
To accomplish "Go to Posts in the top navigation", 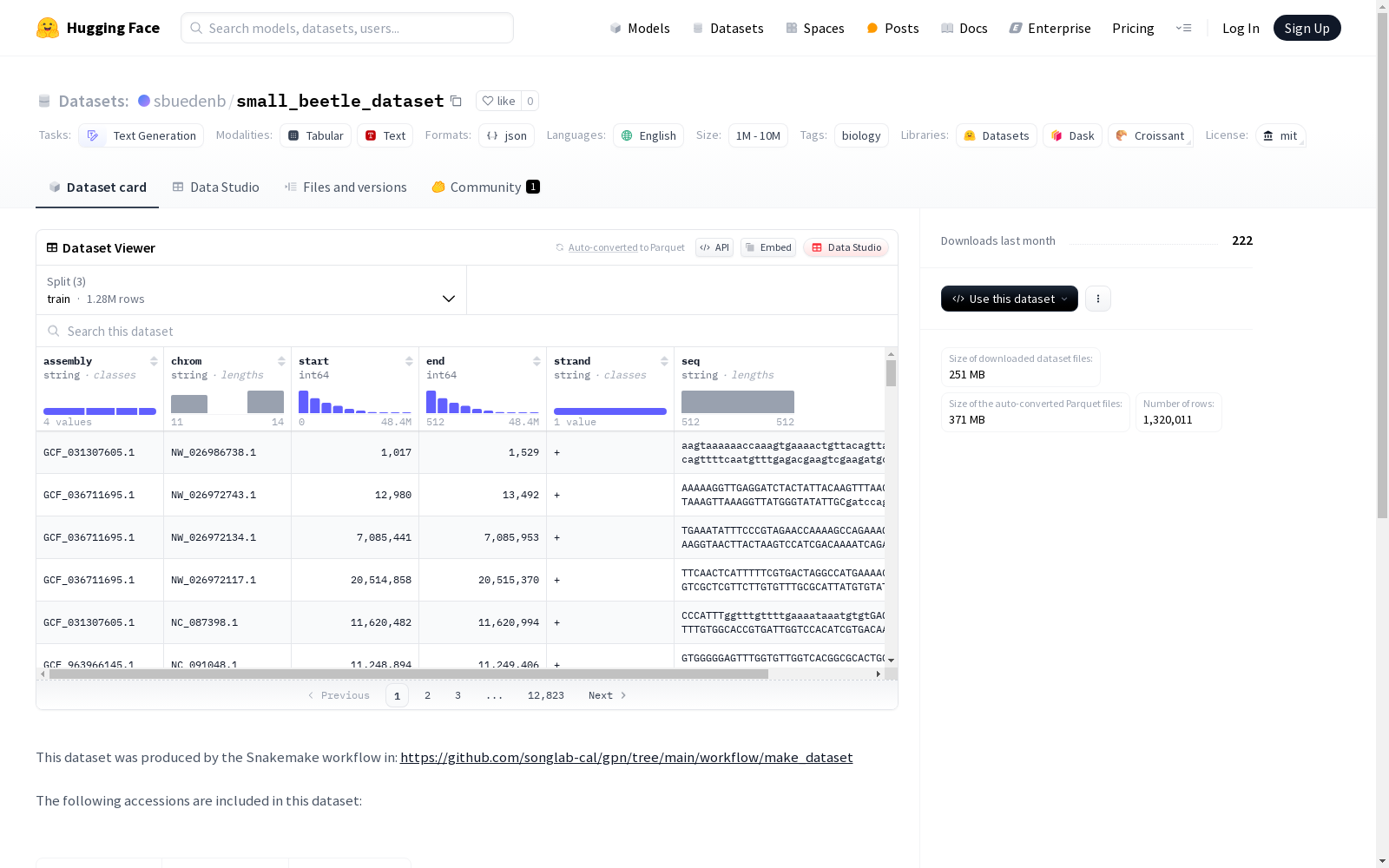I will [x=892, y=28].
